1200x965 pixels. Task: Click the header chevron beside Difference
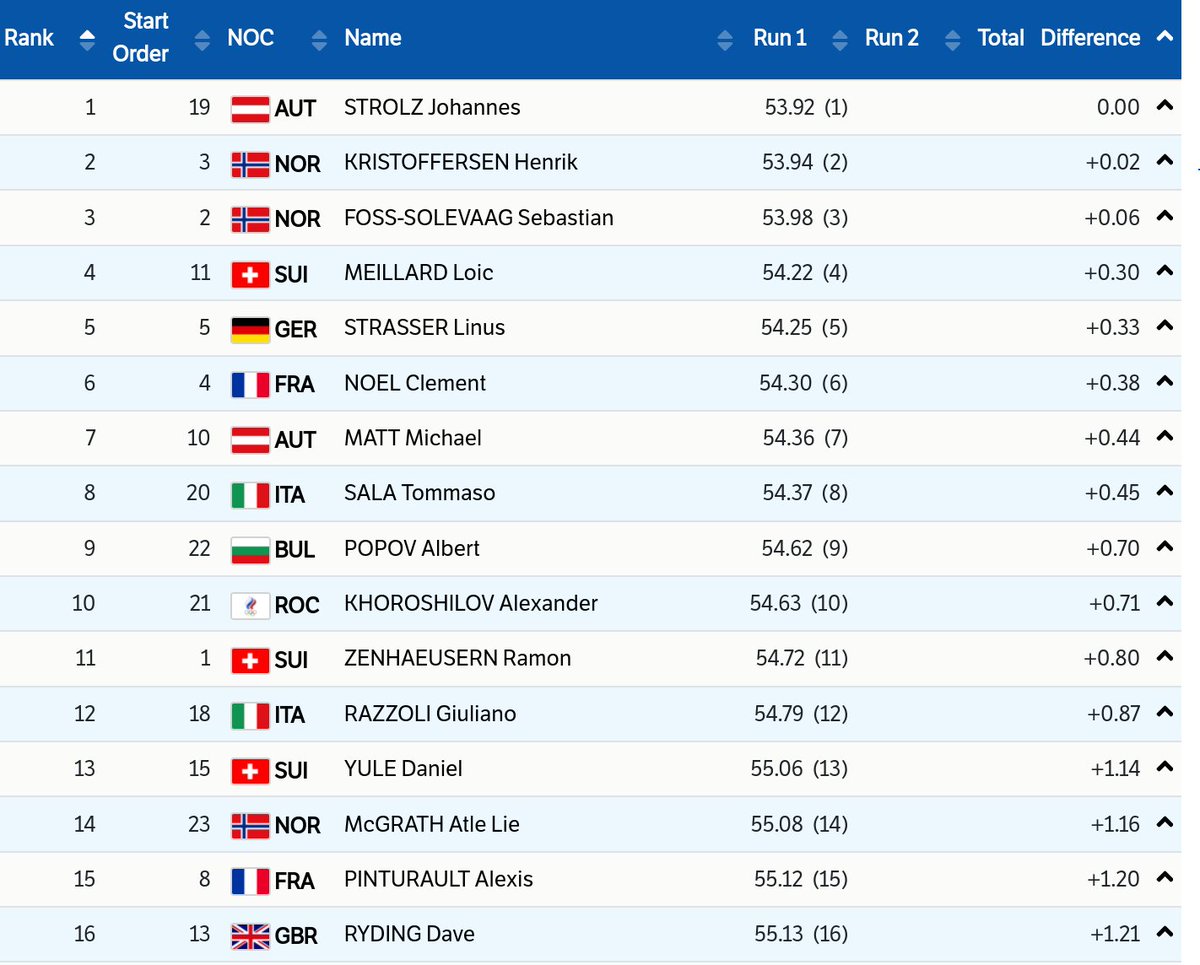(1163, 37)
